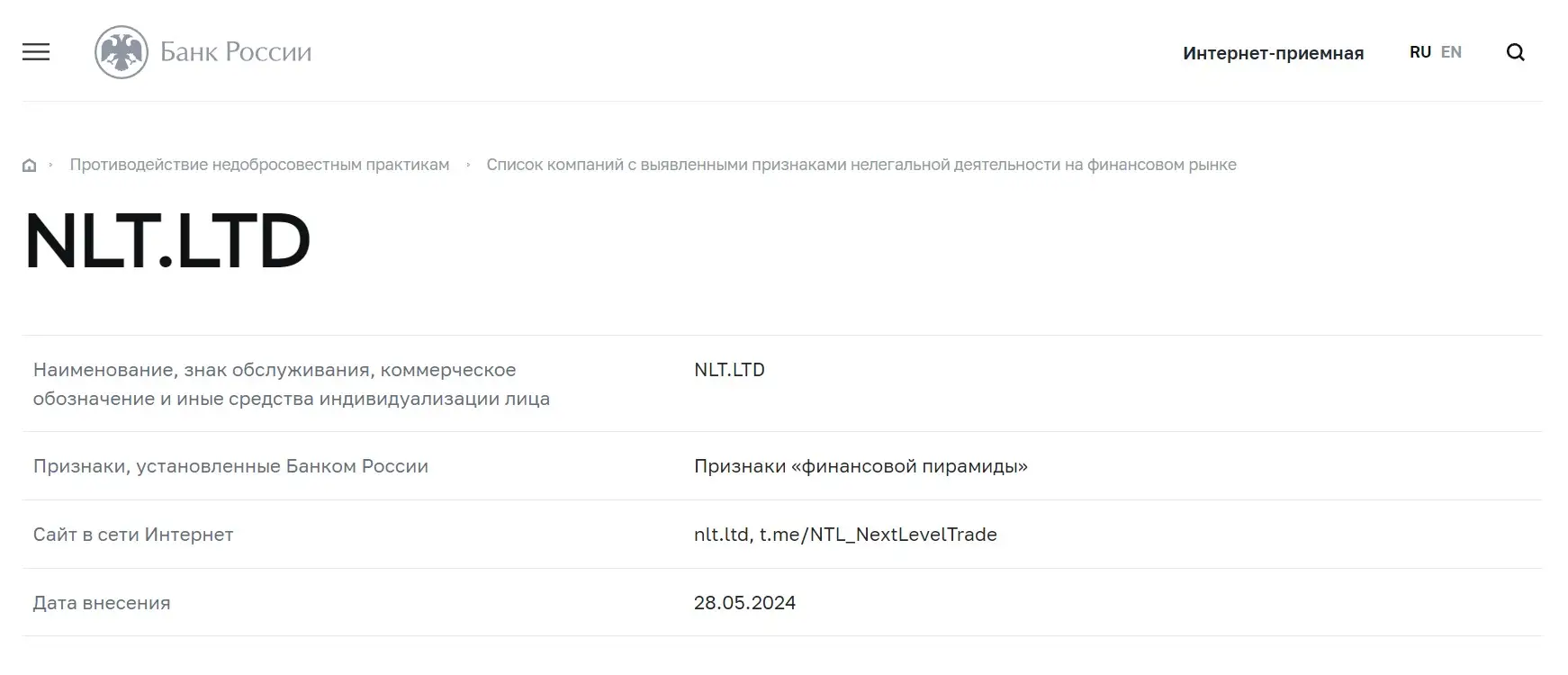Select the RU language option

coord(1420,51)
